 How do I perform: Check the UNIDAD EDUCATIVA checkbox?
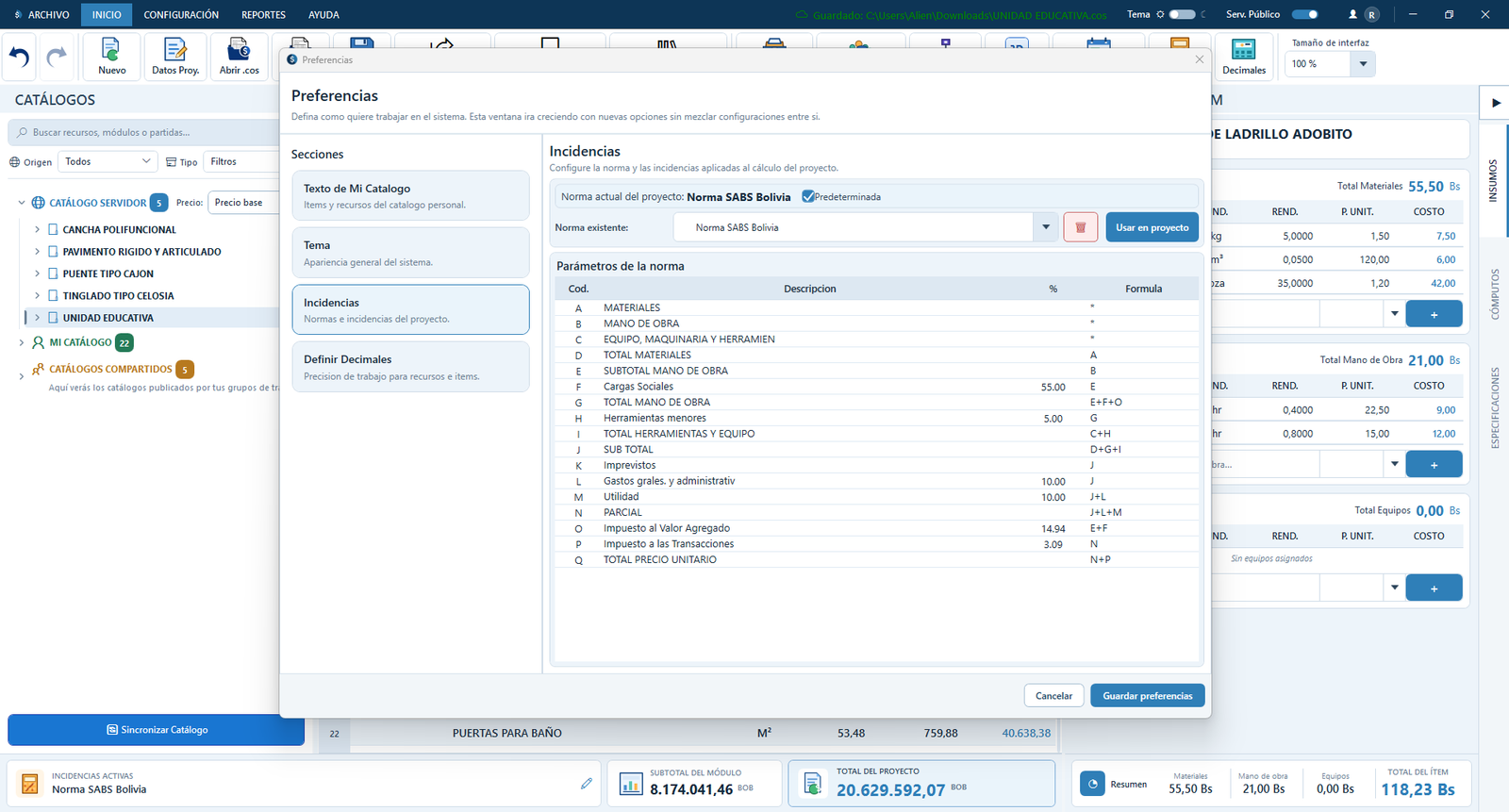click(53, 318)
